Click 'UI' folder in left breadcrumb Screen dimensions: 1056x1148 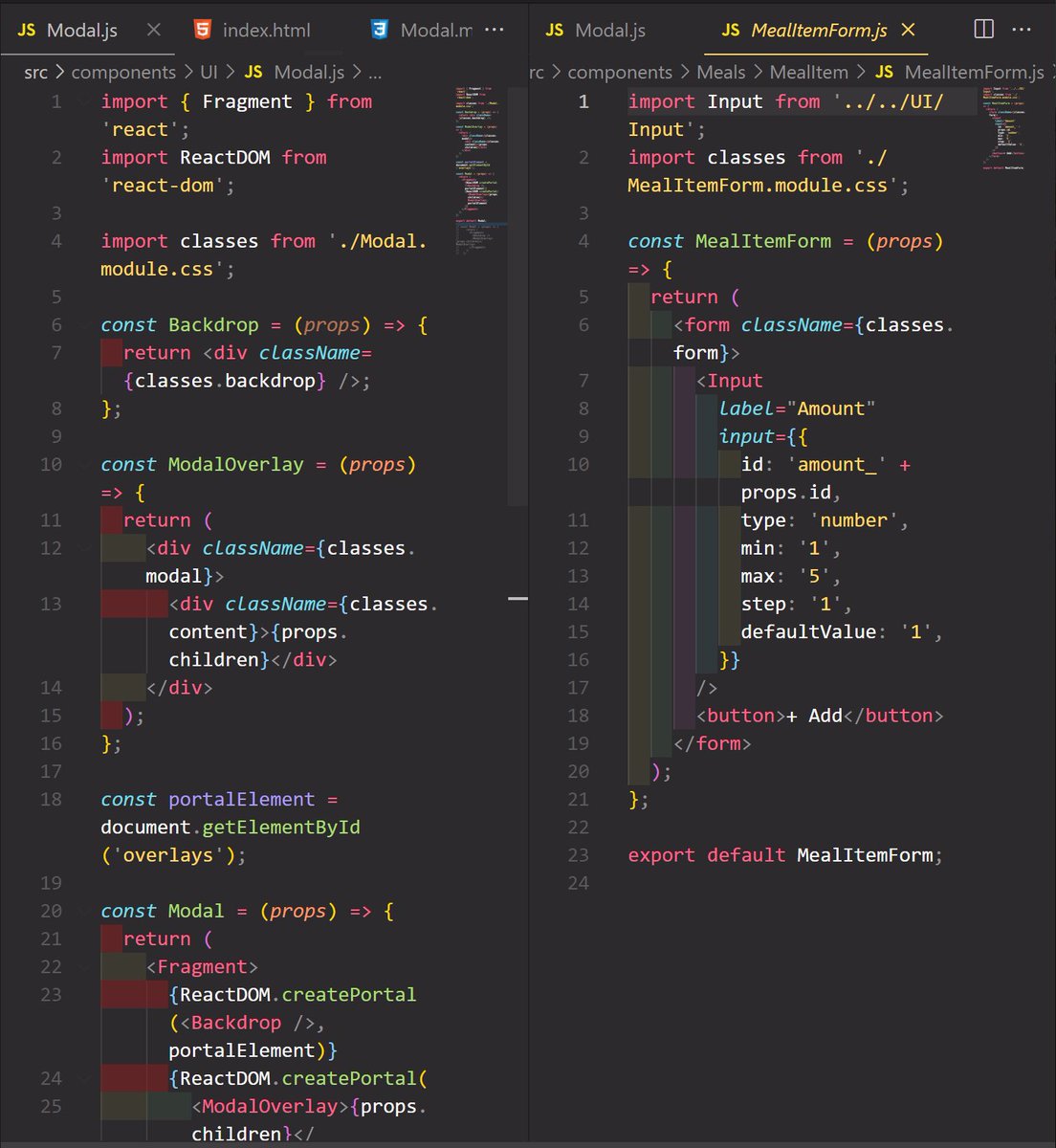209,72
